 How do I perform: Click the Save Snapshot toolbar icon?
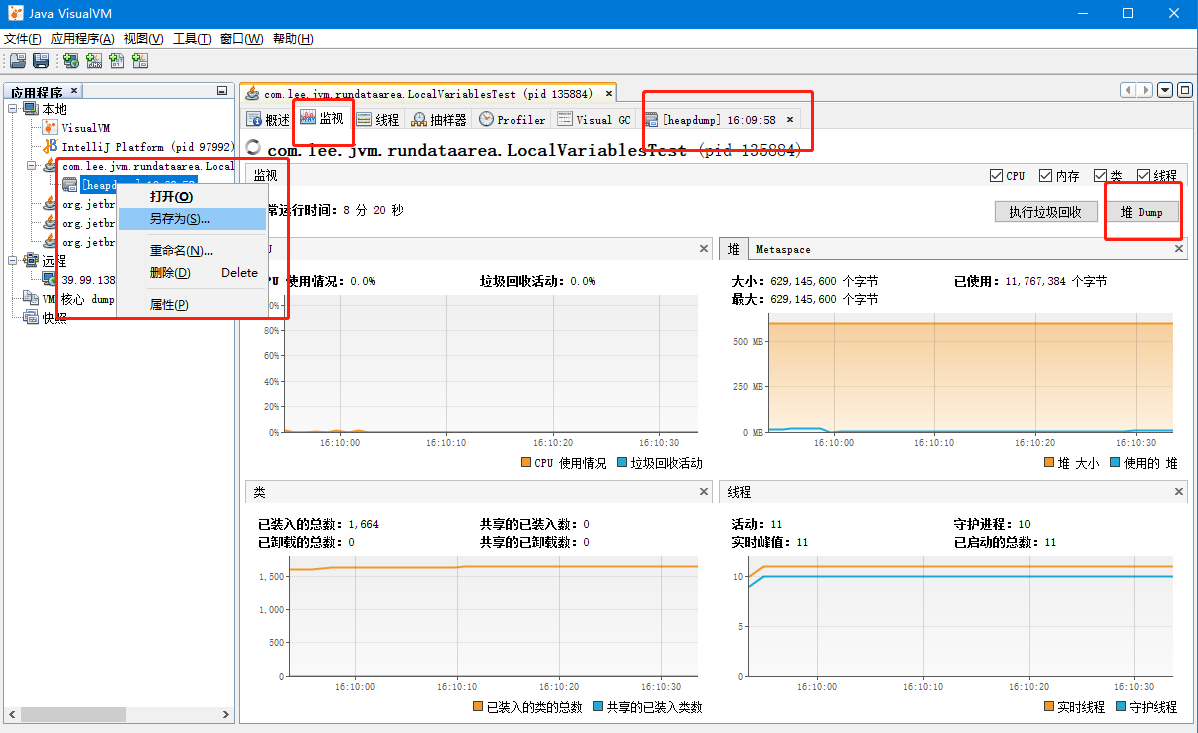click(x=40, y=60)
